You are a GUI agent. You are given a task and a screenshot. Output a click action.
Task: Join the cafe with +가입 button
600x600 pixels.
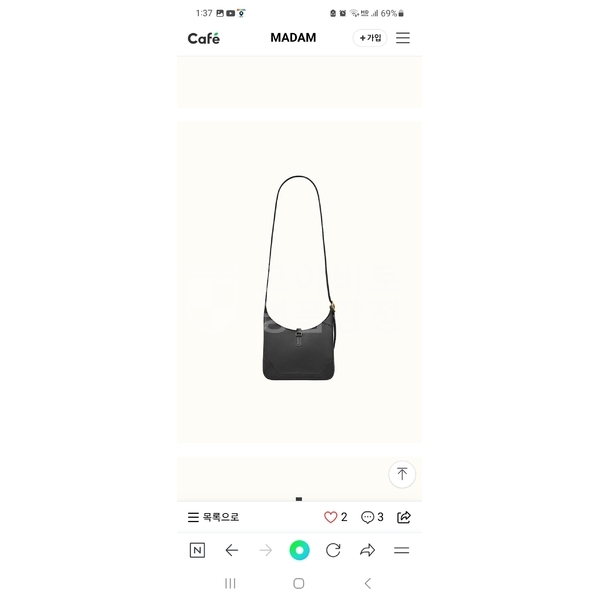(x=370, y=38)
